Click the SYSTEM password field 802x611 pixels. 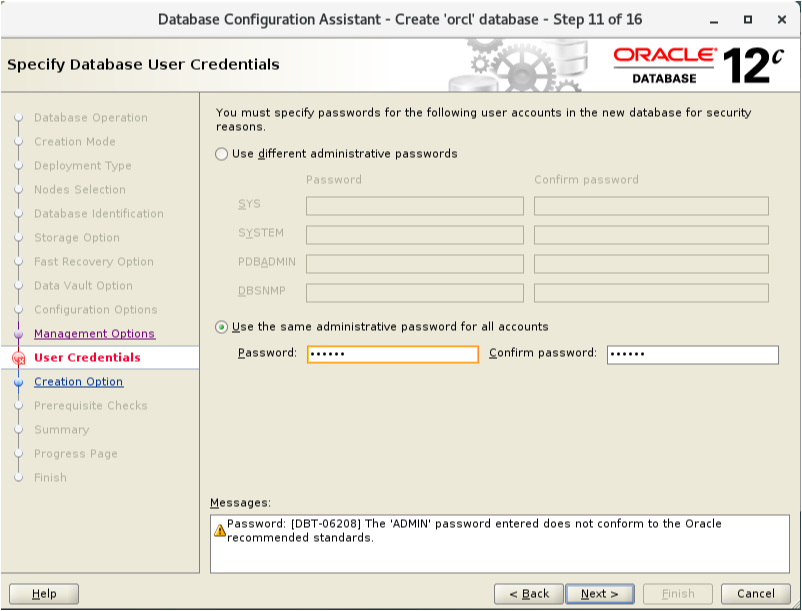pyautogui.click(x=415, y=235)
